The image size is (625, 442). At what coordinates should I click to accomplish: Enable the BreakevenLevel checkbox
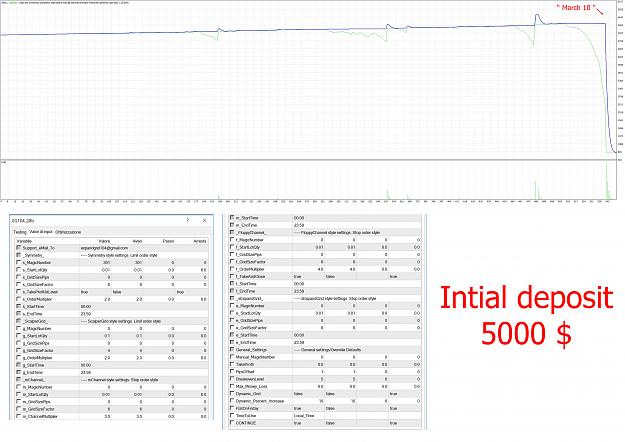[x=232, y=379]
